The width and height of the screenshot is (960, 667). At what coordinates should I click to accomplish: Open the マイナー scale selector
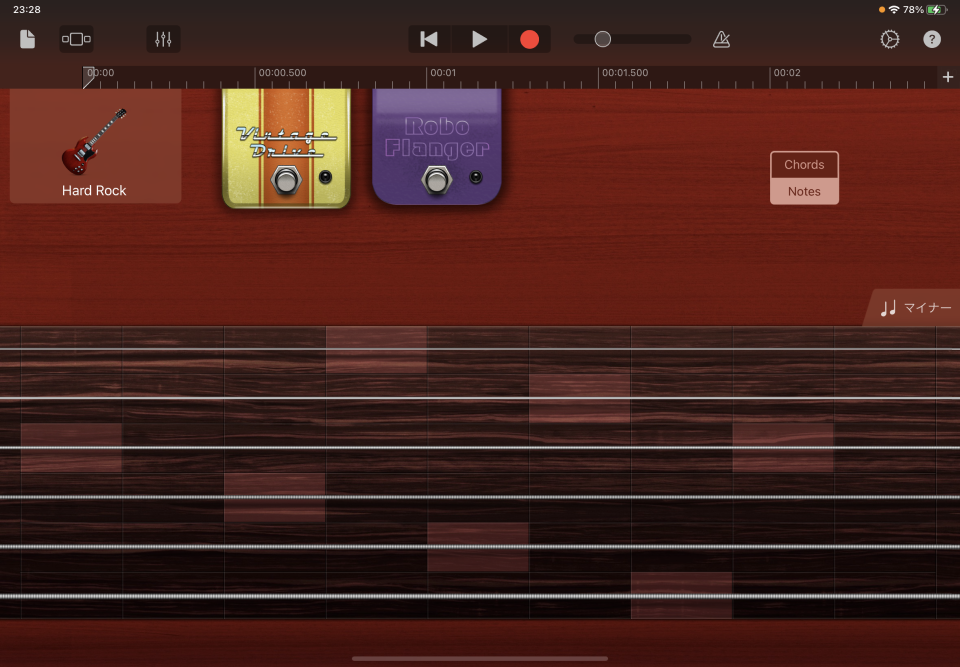(915, 308)
